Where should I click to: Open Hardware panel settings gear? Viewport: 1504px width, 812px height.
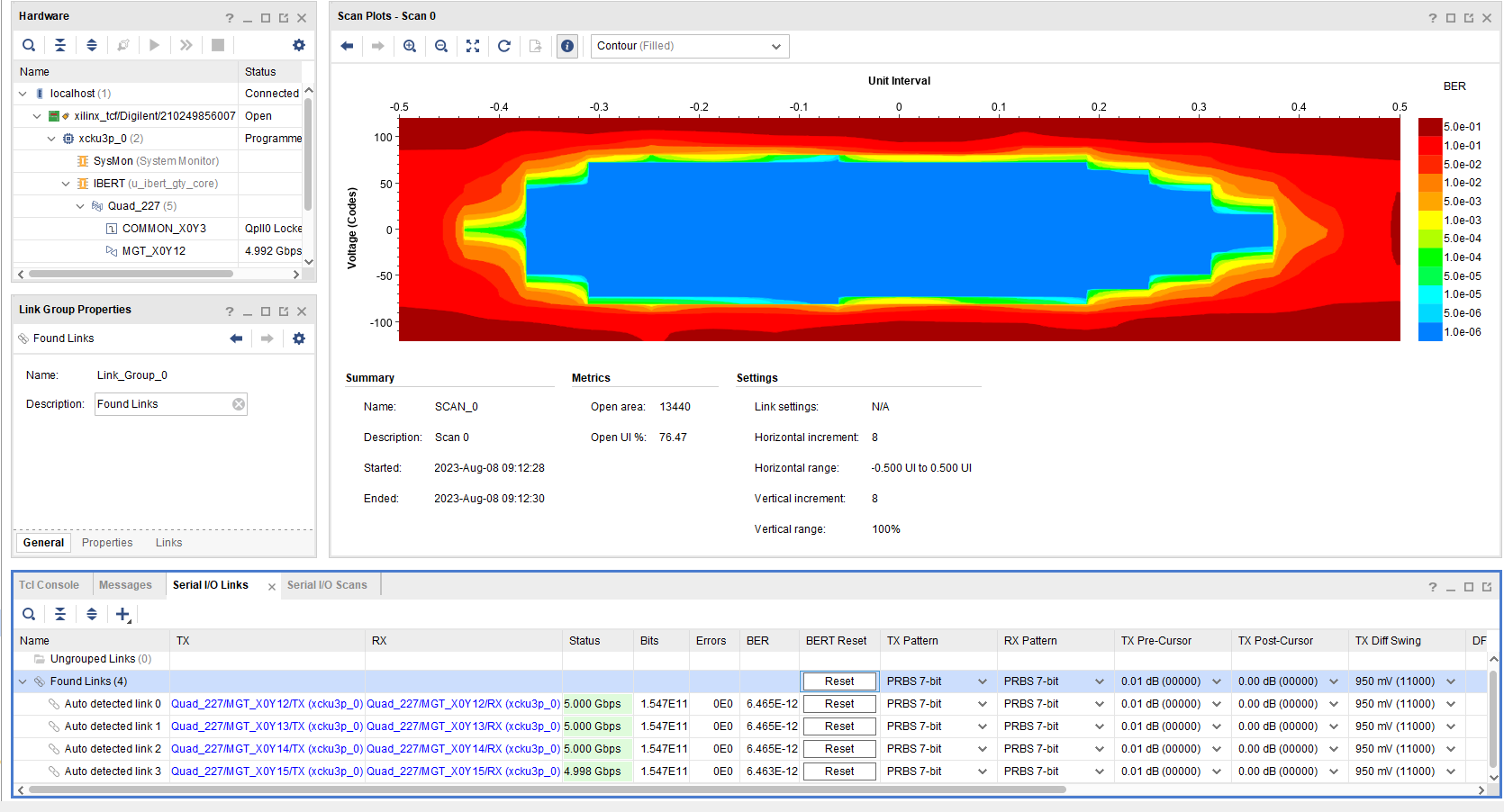coord(299,45)
